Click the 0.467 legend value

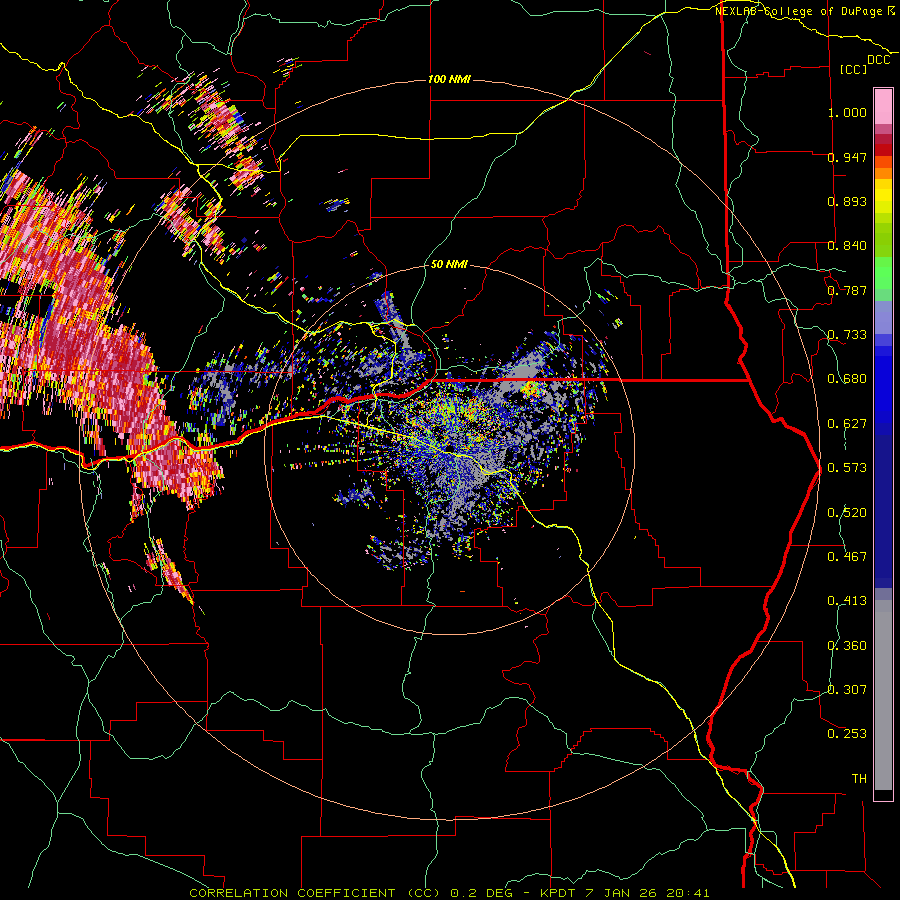pyautogui.click(x=847, y=557)
